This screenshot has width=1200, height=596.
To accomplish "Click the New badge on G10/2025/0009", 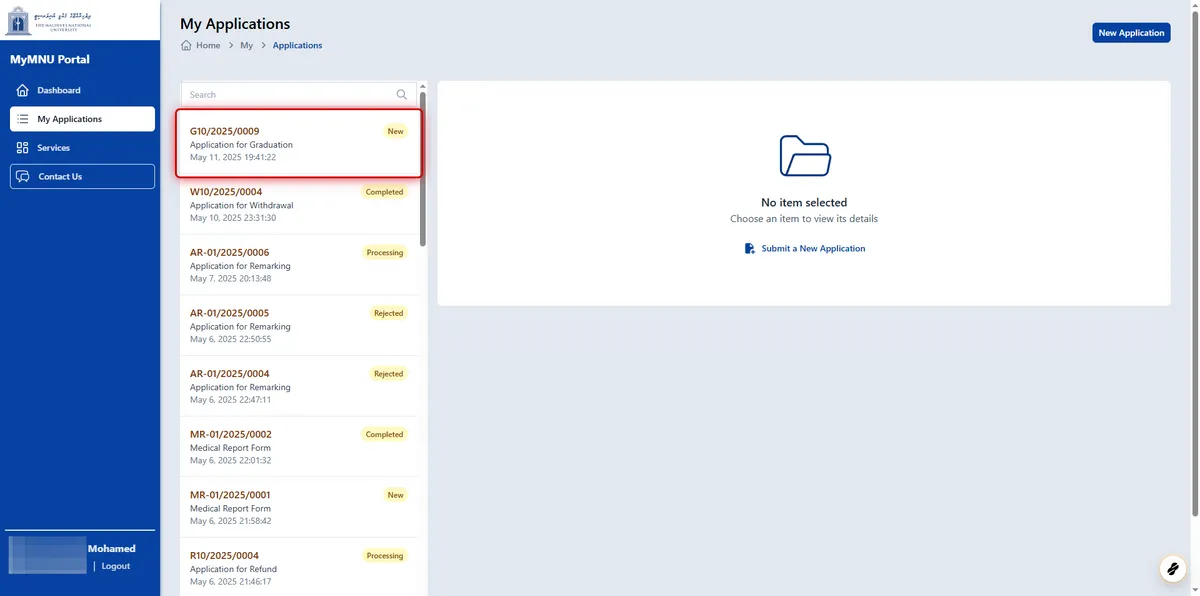I will 396,131.
